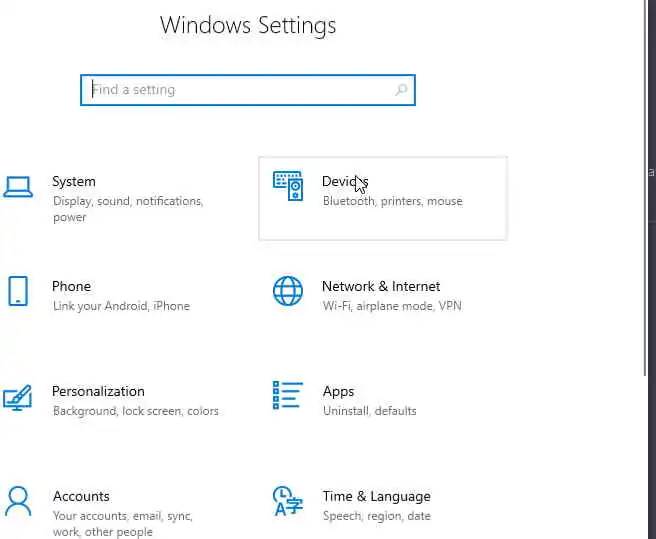Go to Phone settings title

click(x=72, y=287)
